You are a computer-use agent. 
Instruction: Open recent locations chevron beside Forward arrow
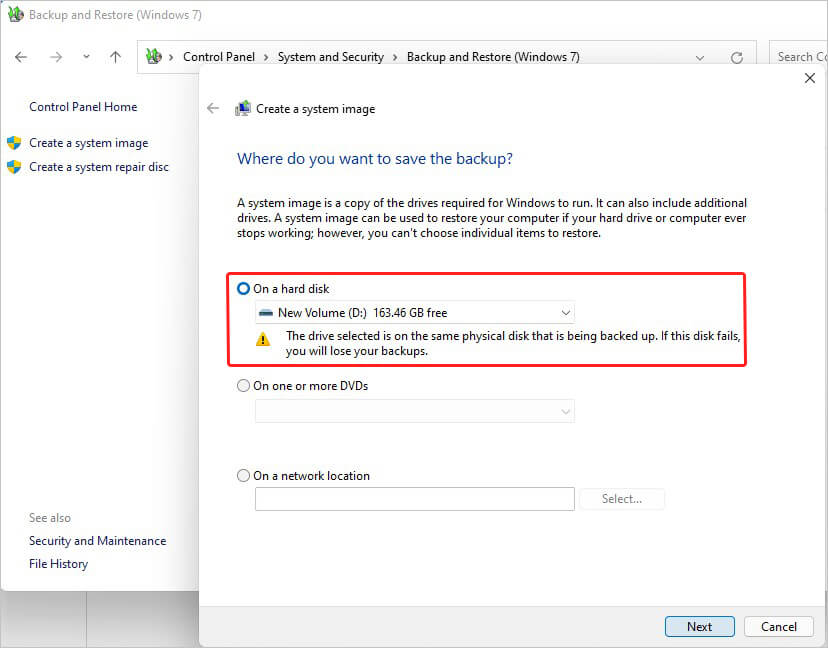[x=86, y=57]
